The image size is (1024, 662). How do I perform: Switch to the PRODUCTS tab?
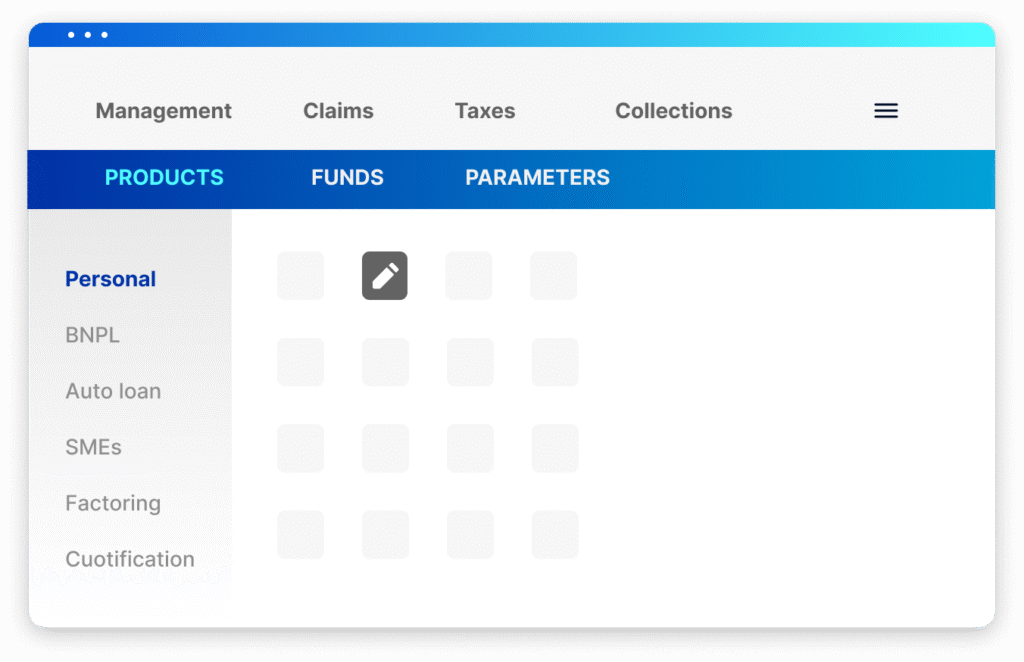pos(164,178)
